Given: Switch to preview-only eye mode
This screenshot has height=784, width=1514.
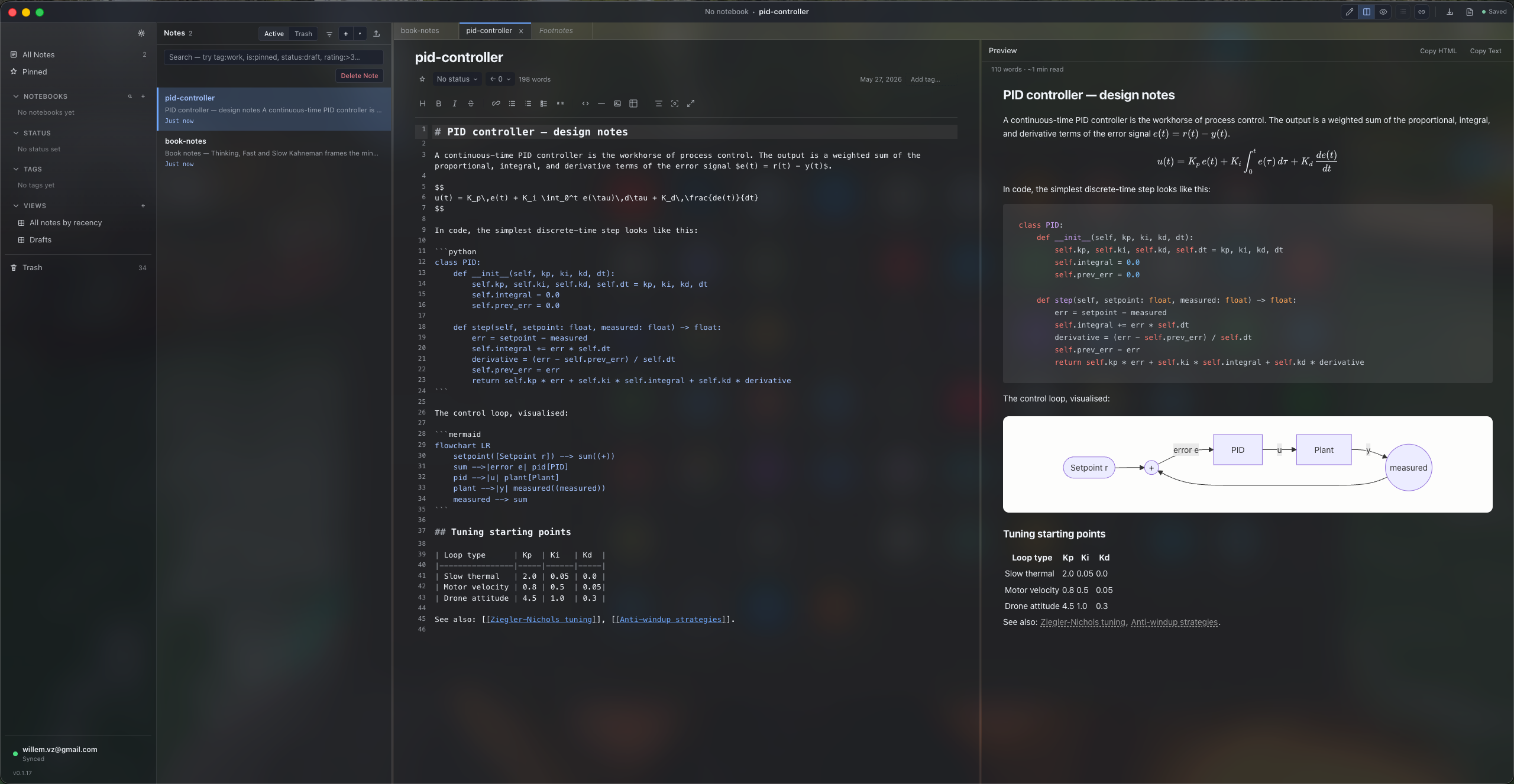Looking at the screenshot, I should tap(1383, 12).
